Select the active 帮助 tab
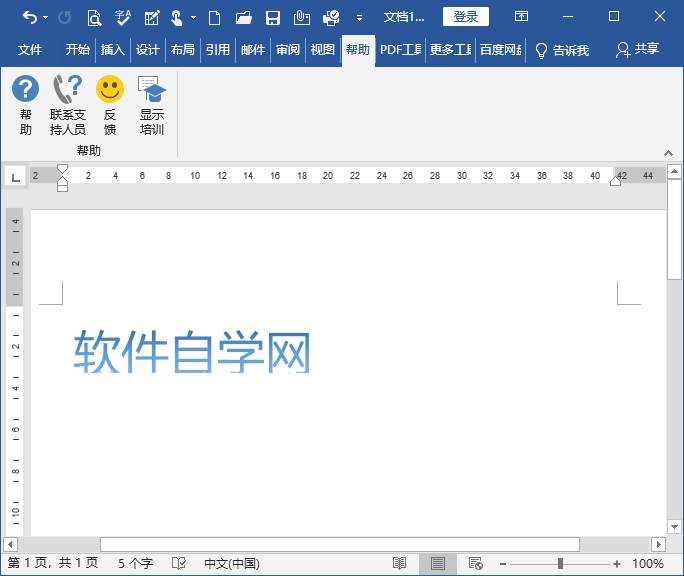Screen dimensions: 684x576 358,50
